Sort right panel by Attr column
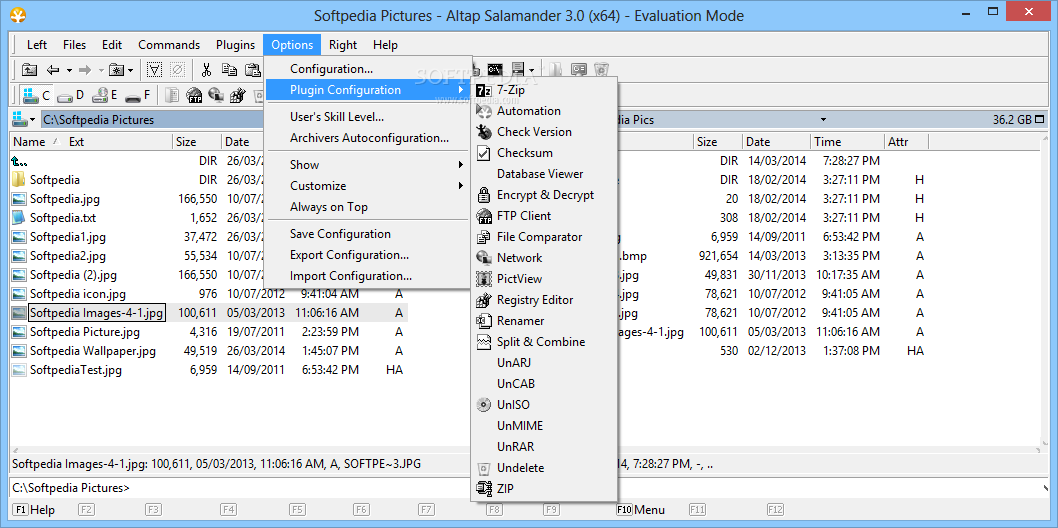The width and height of the screenshot is (1058, 528). (907, 142)
